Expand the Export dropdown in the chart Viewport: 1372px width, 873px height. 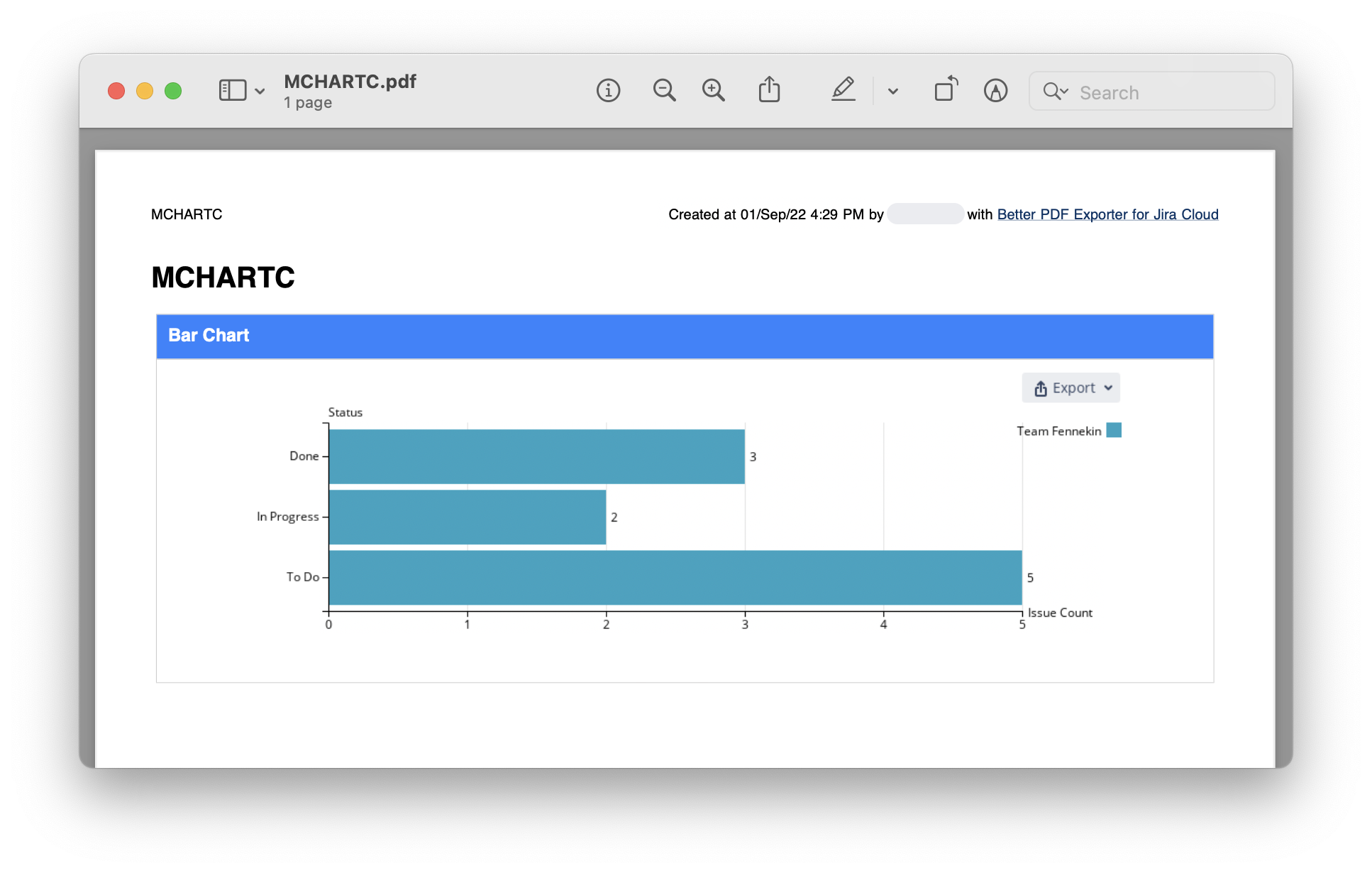[x=1071, y=388]
